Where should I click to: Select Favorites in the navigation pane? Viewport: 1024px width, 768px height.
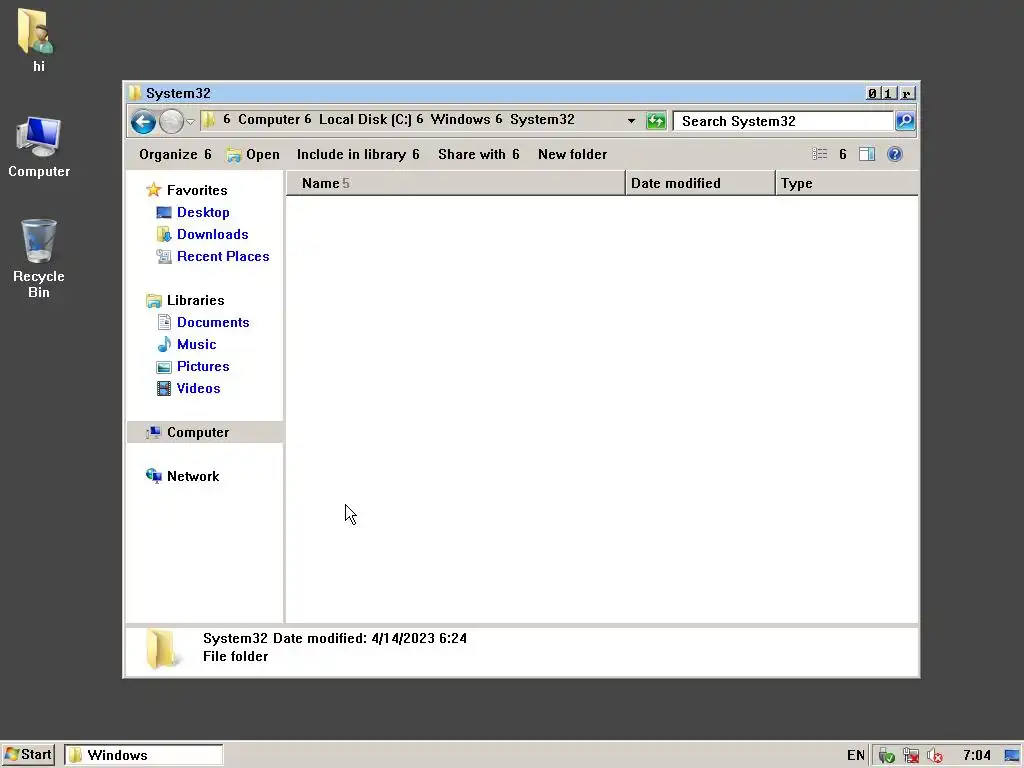(x=197, y=190)
